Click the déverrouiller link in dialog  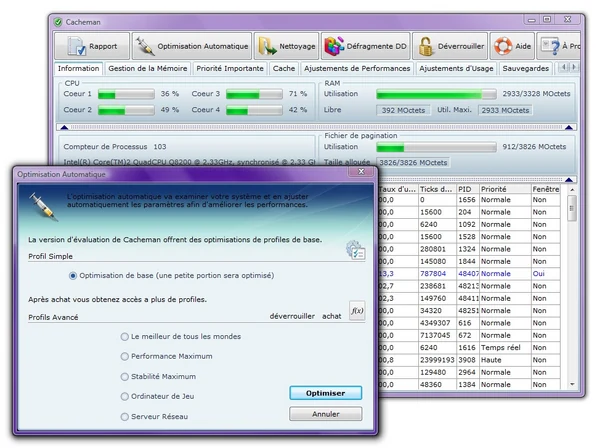[x=292, y=316]
